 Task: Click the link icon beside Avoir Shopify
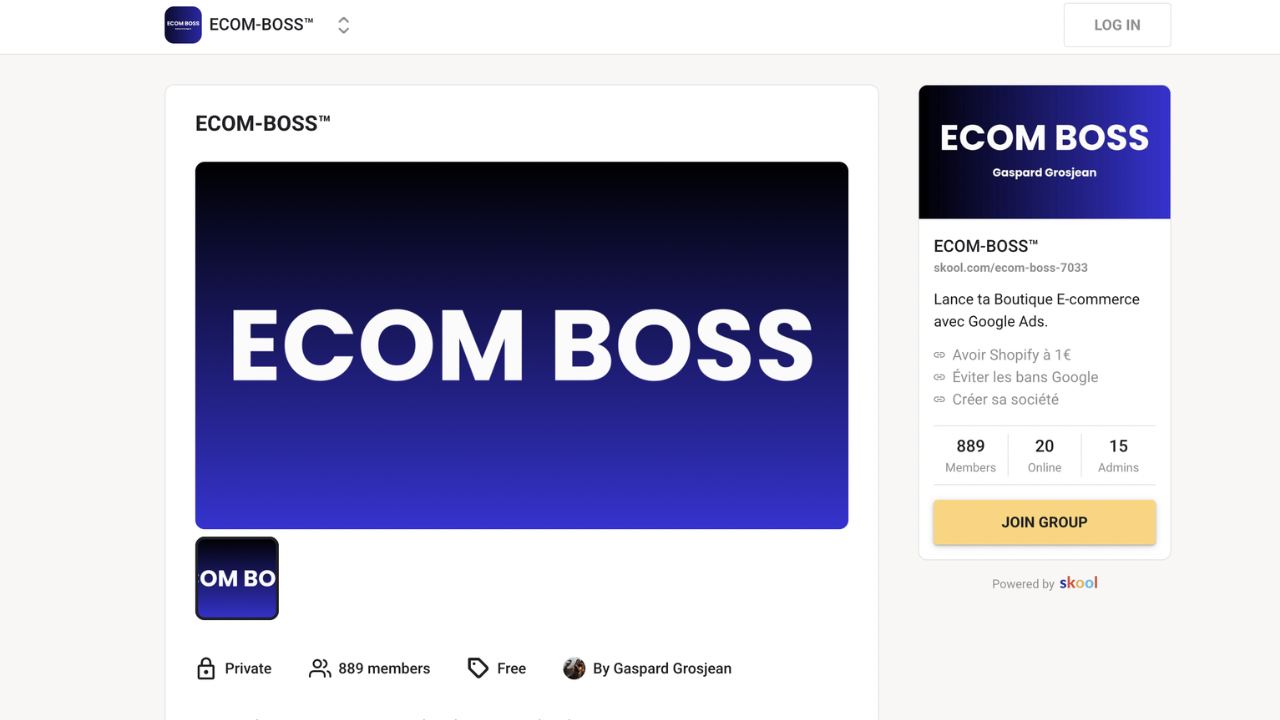[x=939, y=355]
